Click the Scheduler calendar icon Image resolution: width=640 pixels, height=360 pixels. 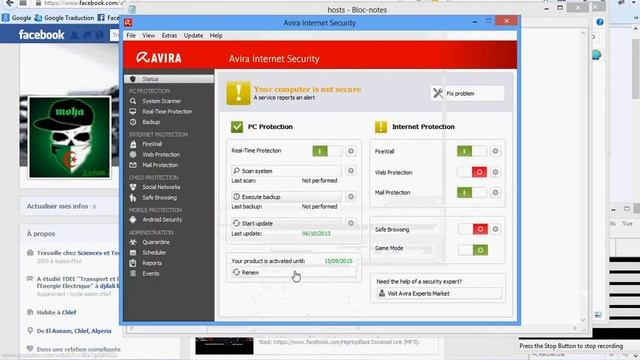point(133,253)
